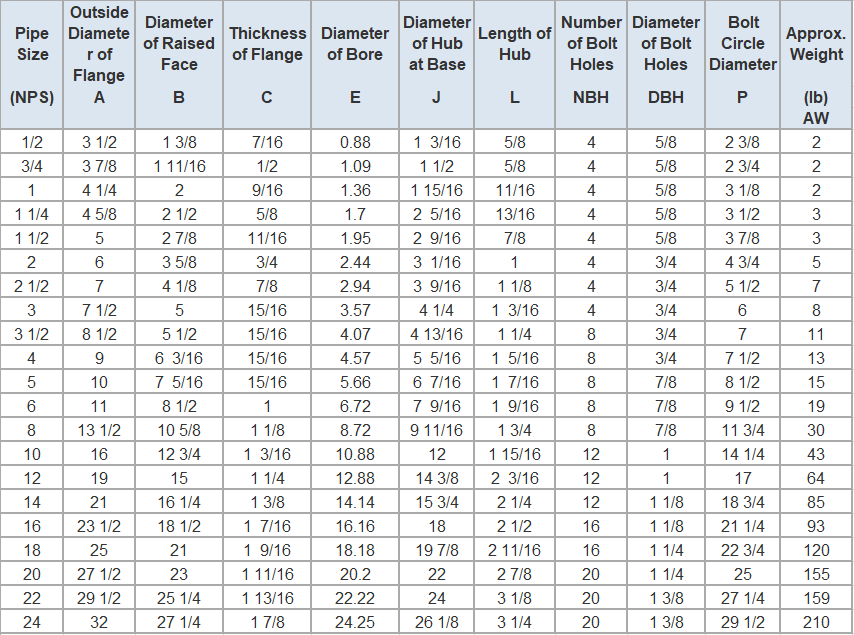Click bore diameter value 8.72
The width and height of the screenshot is (854, 635).
tap(355, 430)
